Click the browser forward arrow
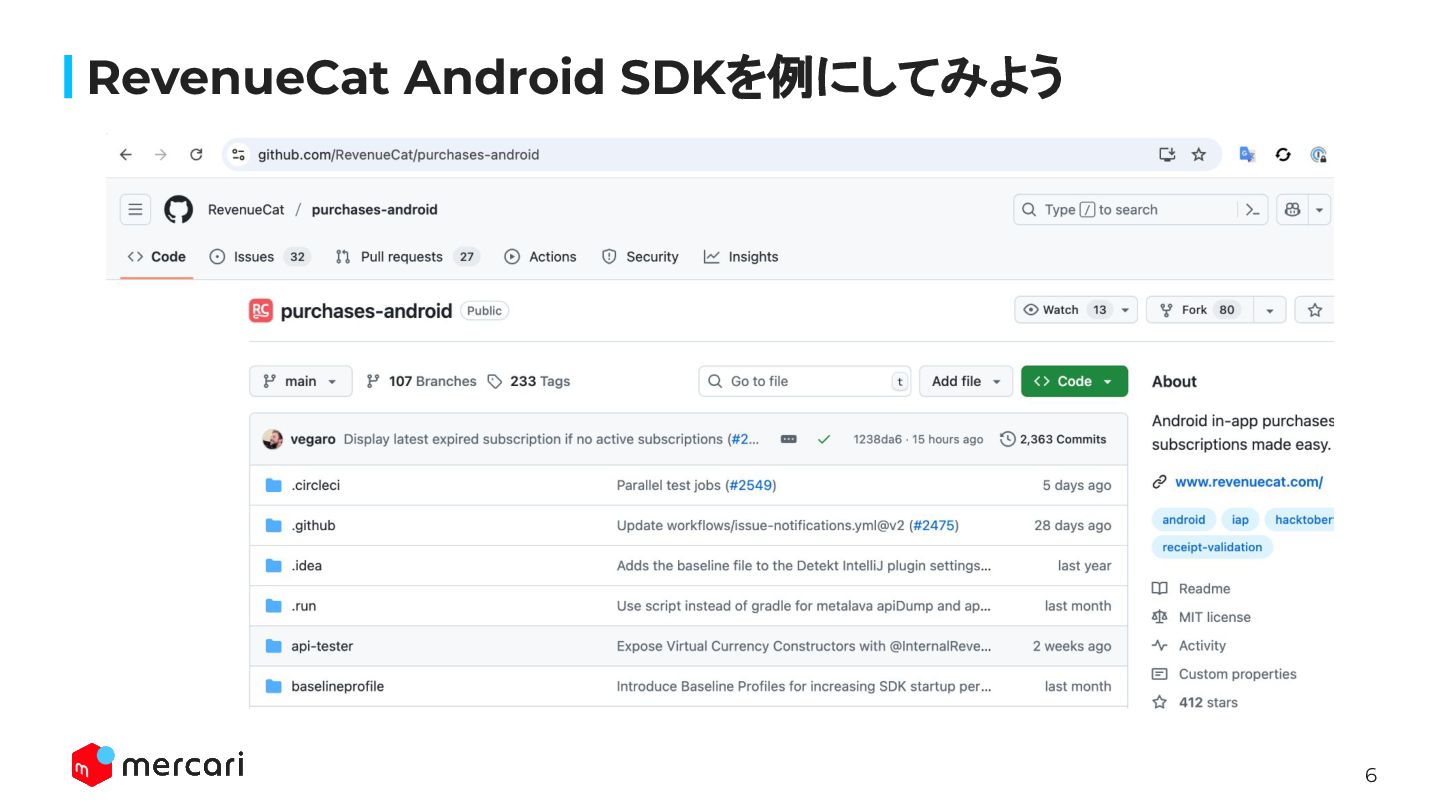This screenshot has height=810, width=1440. [161, 154]
